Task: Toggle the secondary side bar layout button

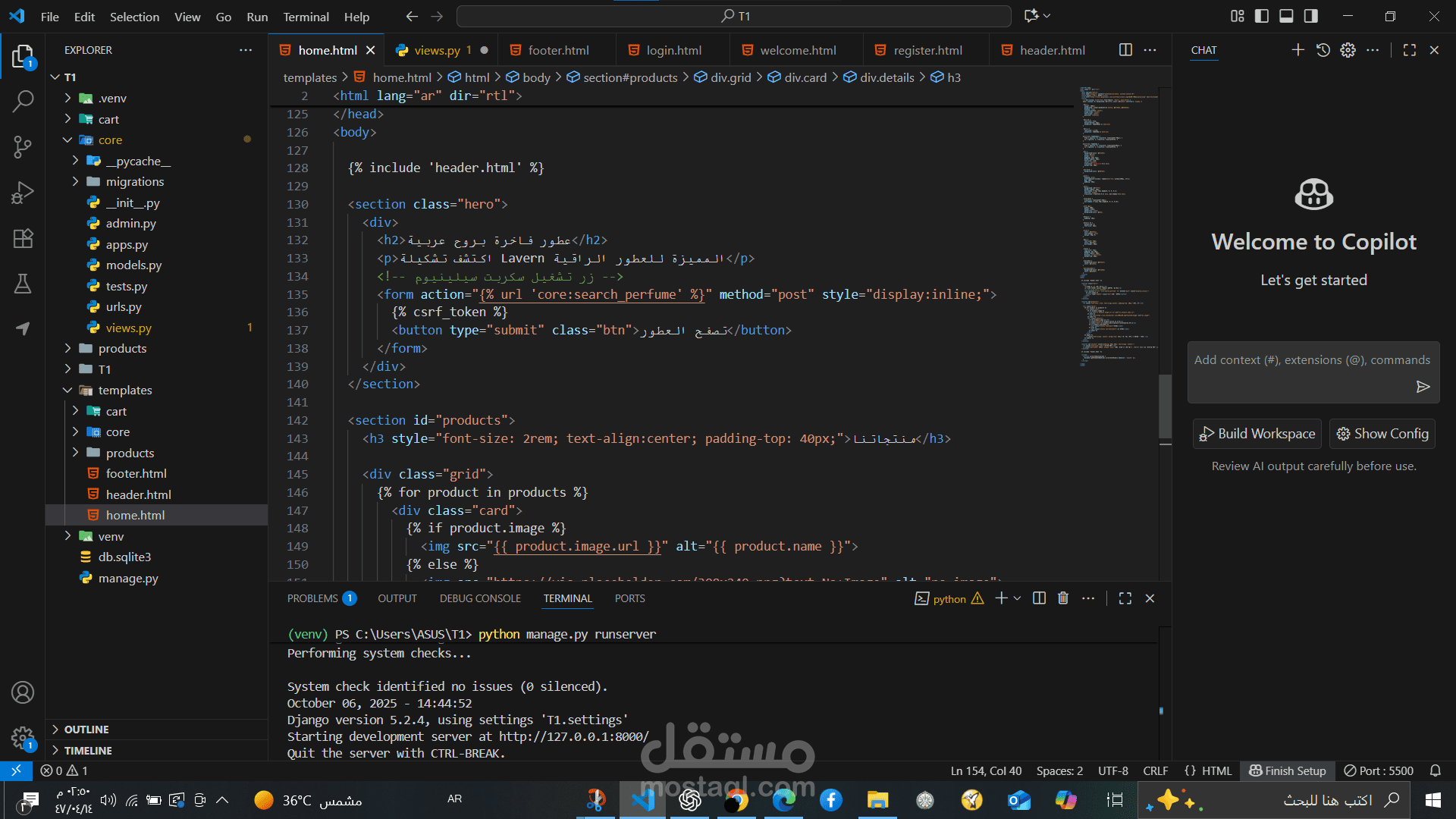Action: [1310, 16]
